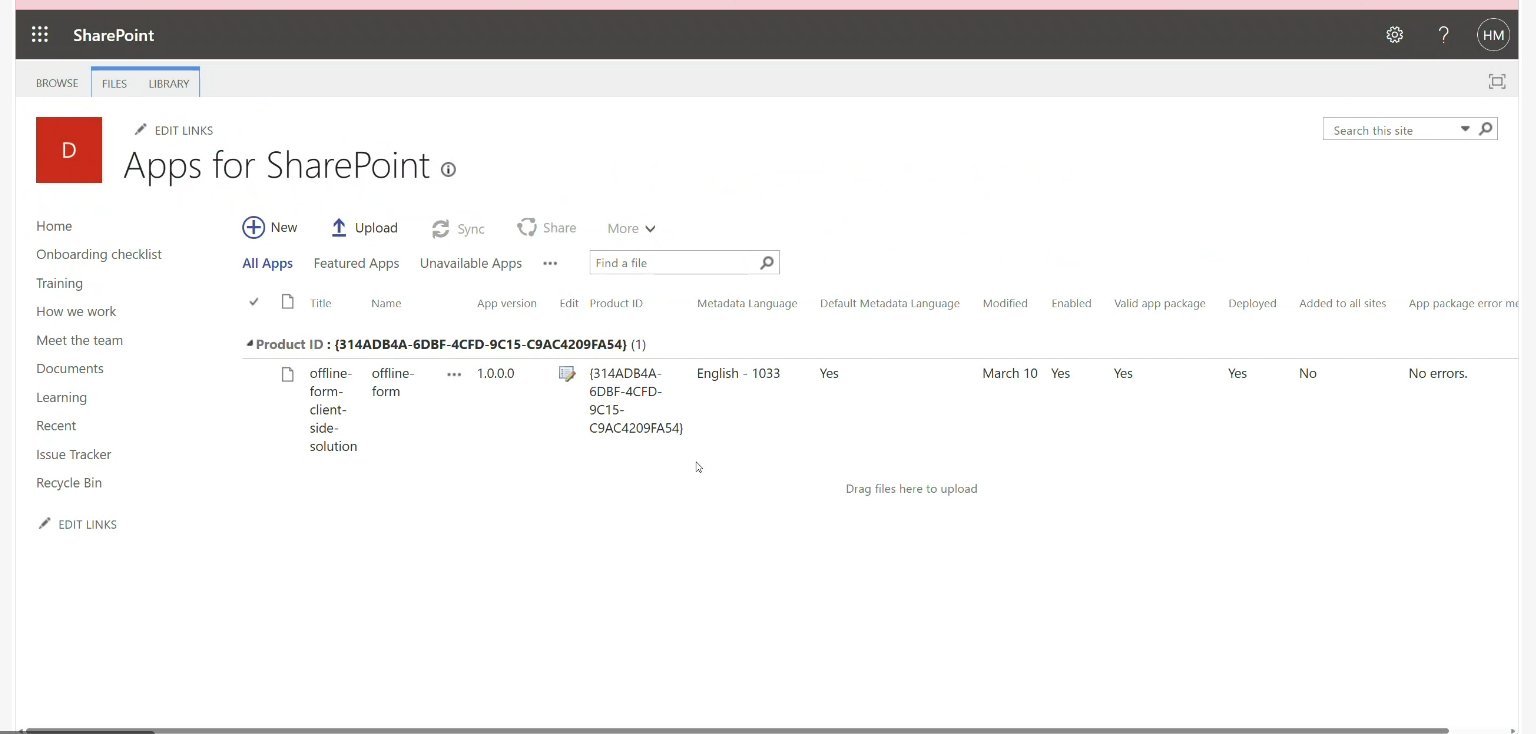1536x734 pixels.
Task: Open the Issue Tracker link
Action: point(74,454)
